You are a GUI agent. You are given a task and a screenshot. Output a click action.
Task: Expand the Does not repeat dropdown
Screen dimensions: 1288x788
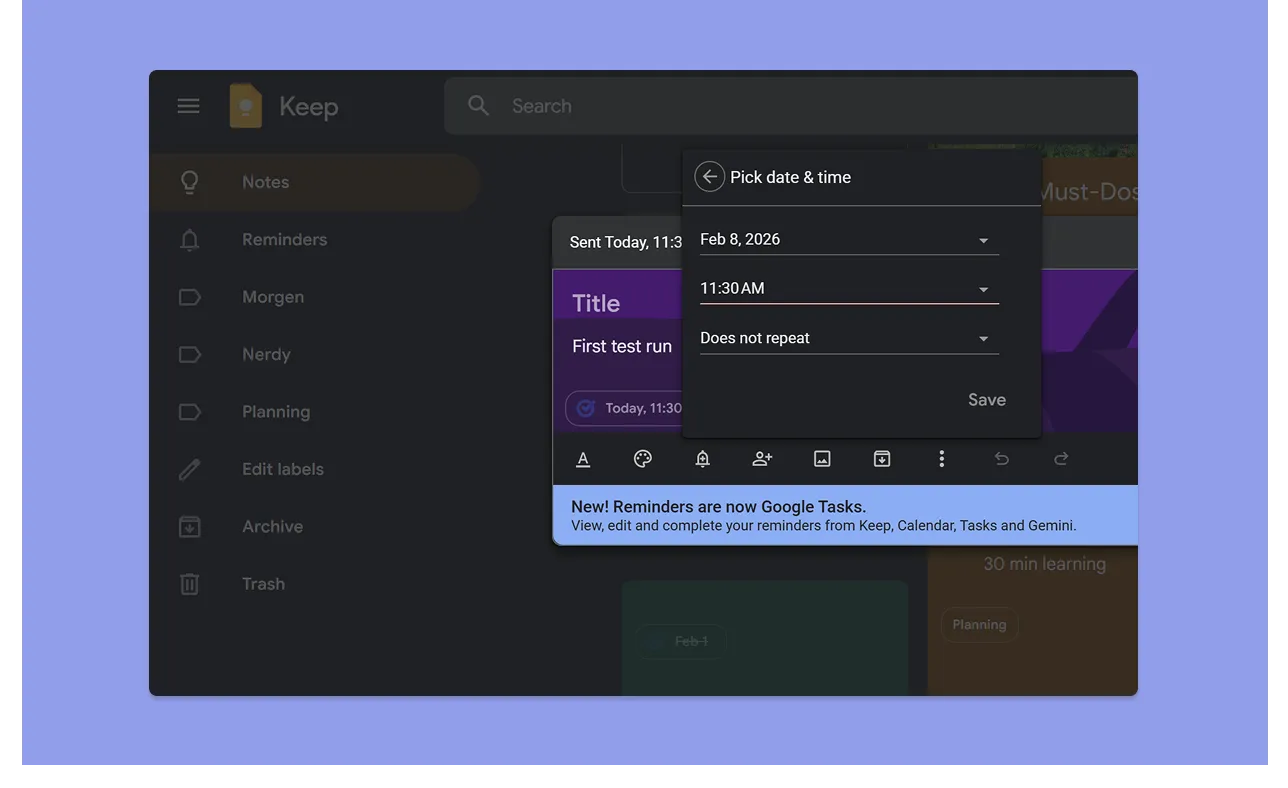click(983, 338)
